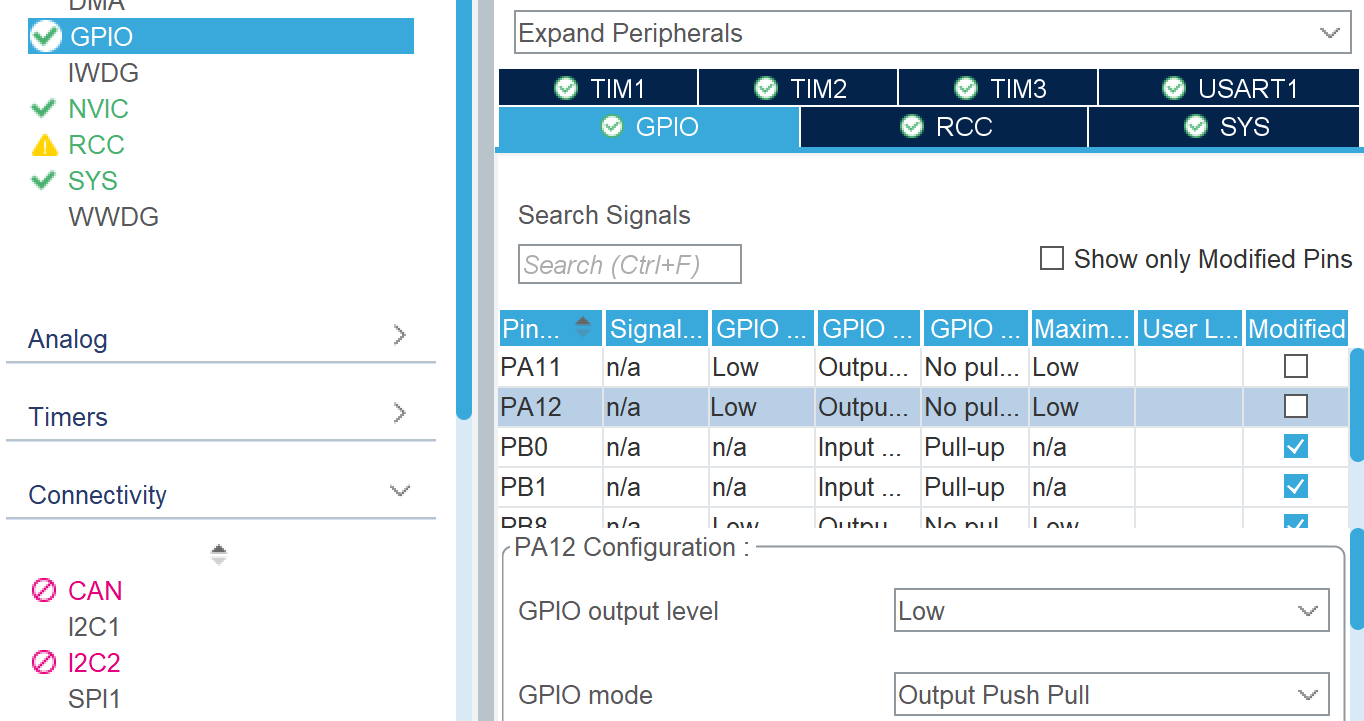Viewport: 1364px width, 721px height.
Task: Open GPIO mode dropdown
Action: pyautogui.click(x=1111, y=695)
